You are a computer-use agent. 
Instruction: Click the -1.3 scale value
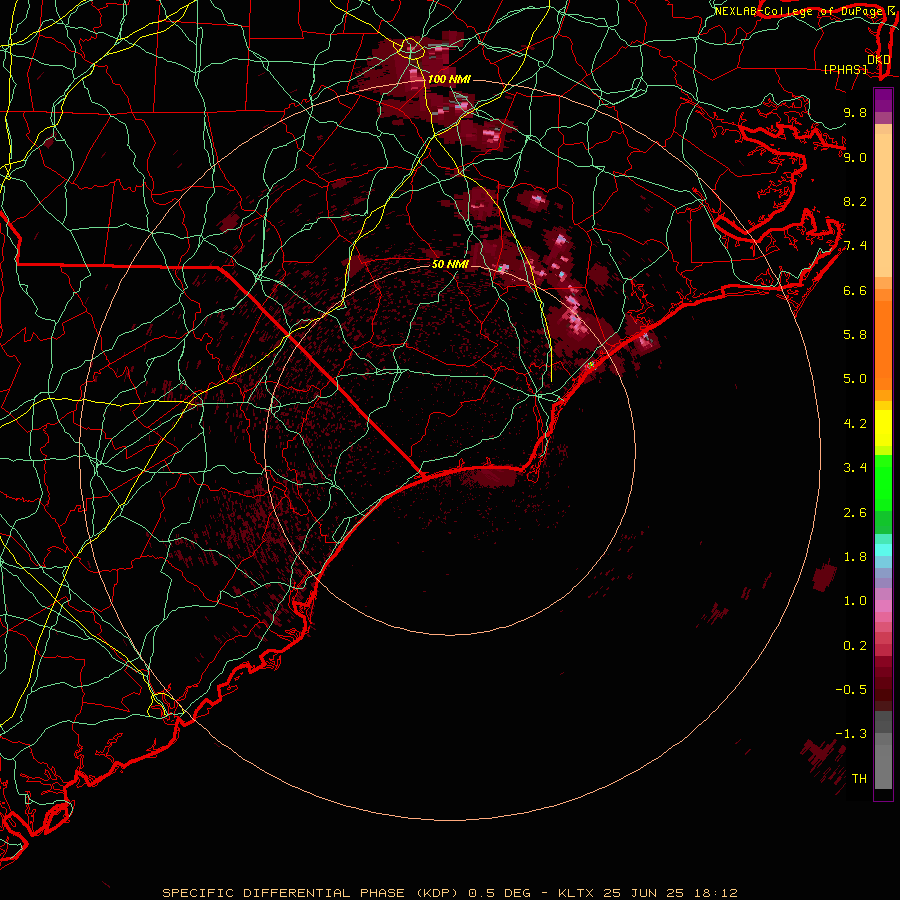pyautogui.click(x=851, y=734)
